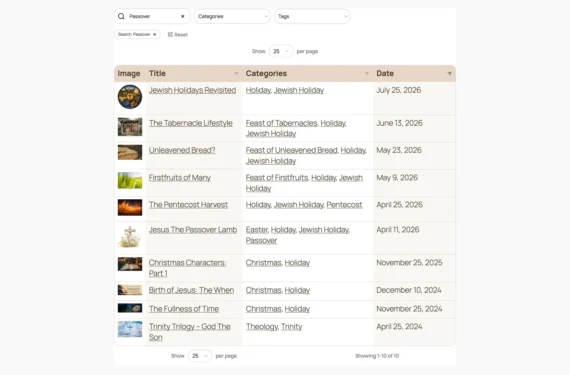Click the Reset filters icon
The height and width of the screenshot is (375, 570).
170,35
